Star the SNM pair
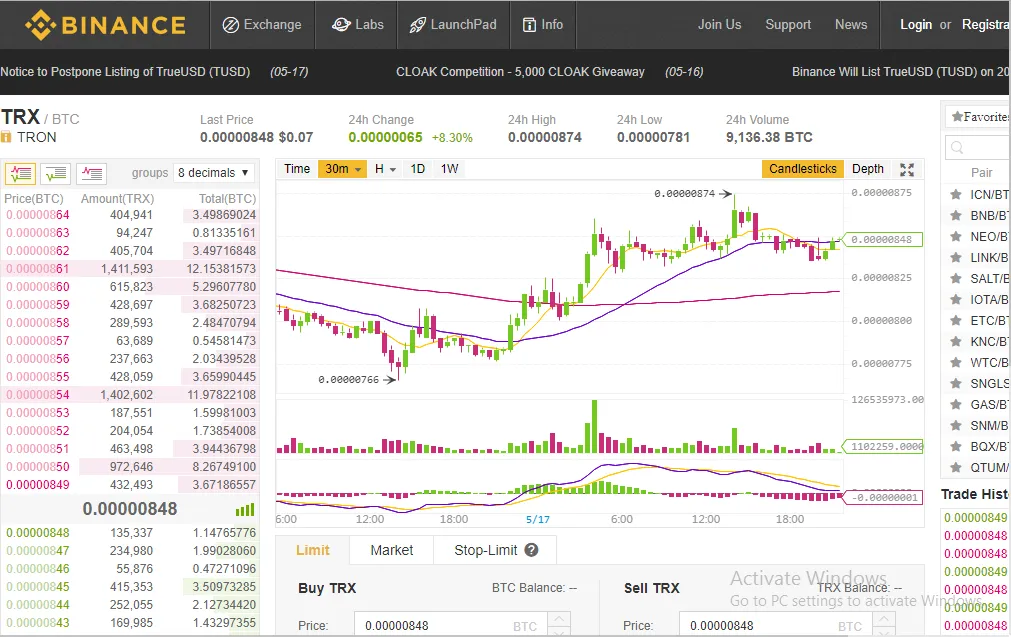This screenshot has height=637, width=1011. tap(956, 425)
